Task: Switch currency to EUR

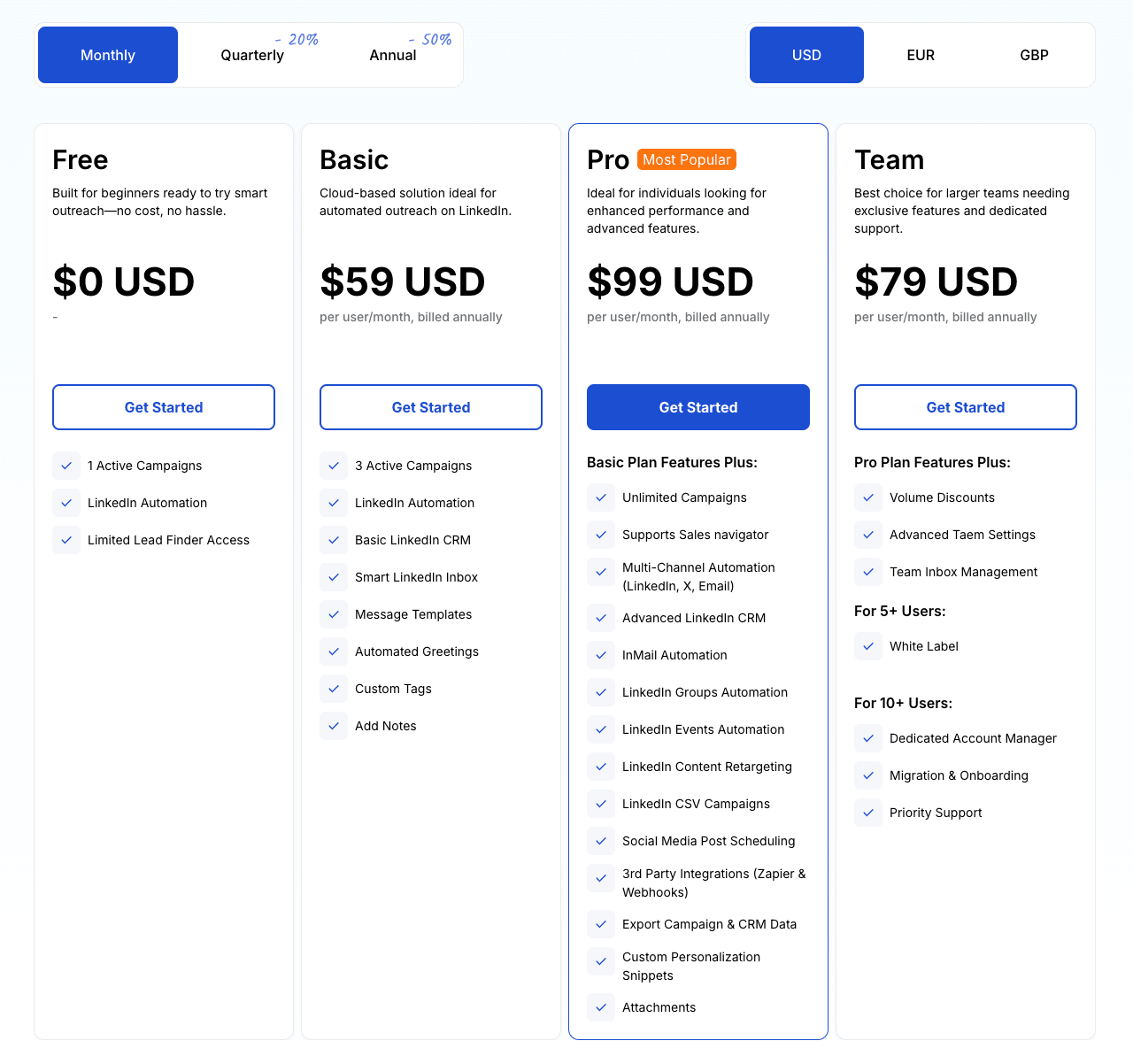Action: [x=921, y=55]
